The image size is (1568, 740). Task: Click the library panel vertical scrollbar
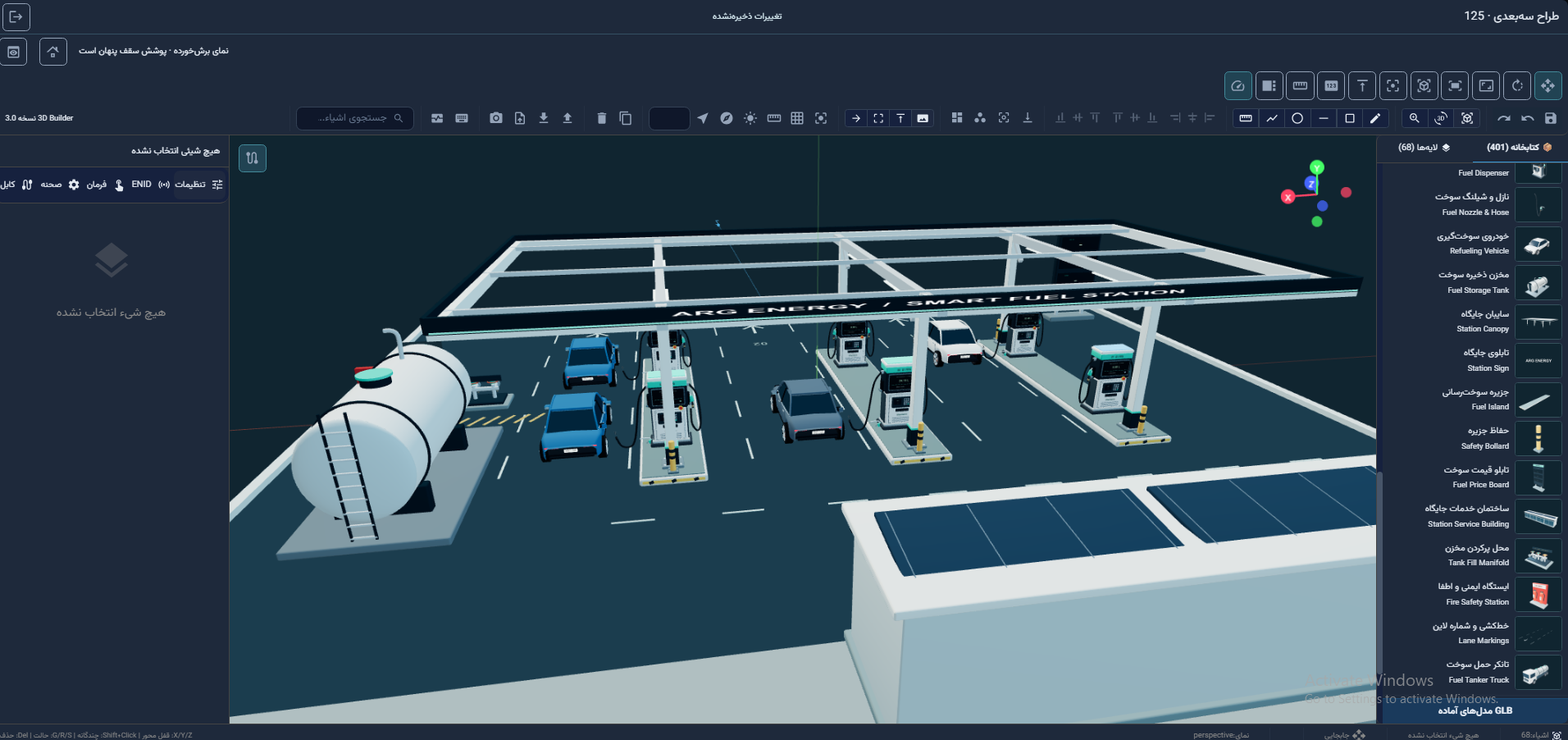(1379, 574)
